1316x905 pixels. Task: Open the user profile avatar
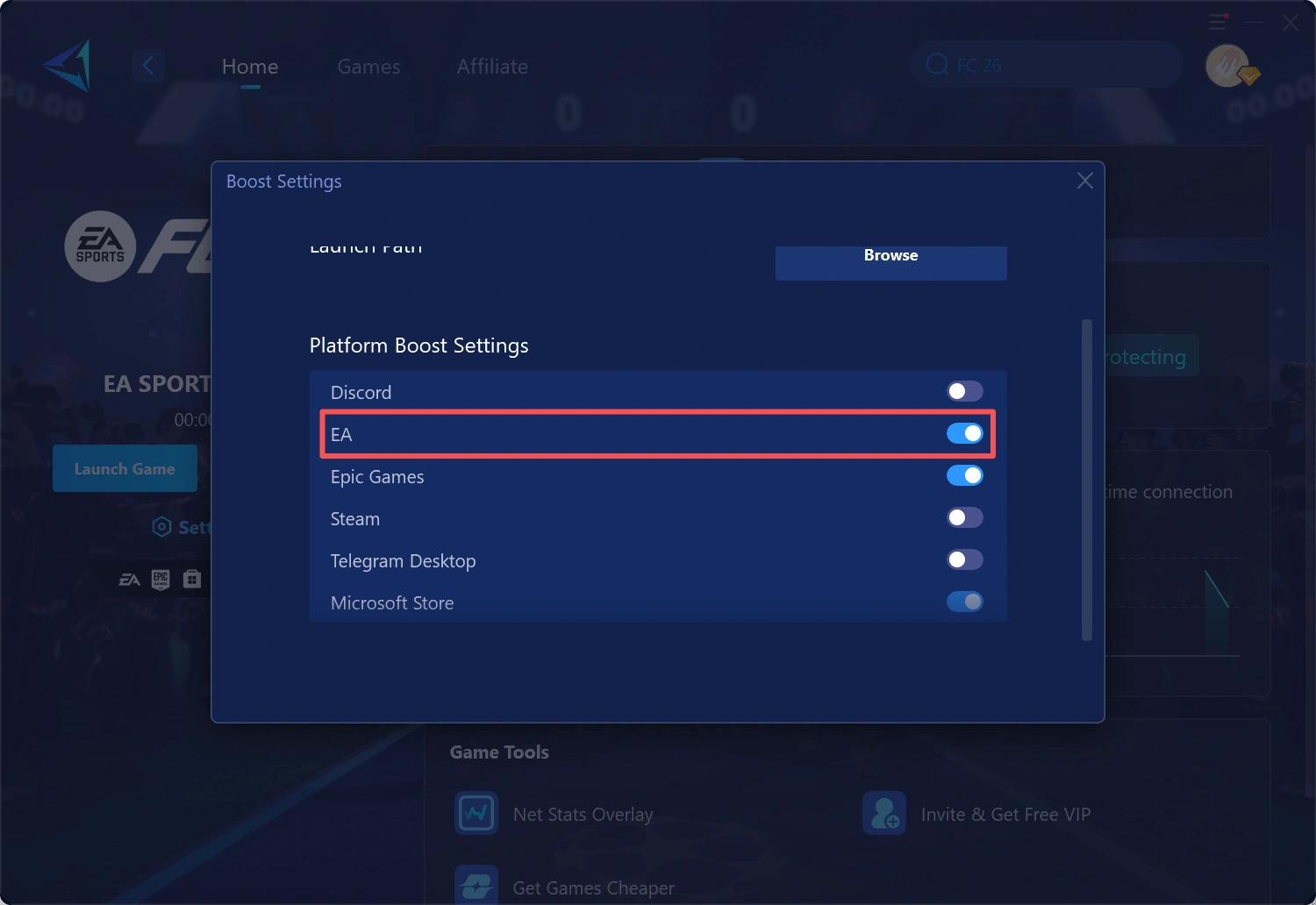point(1228,66)
